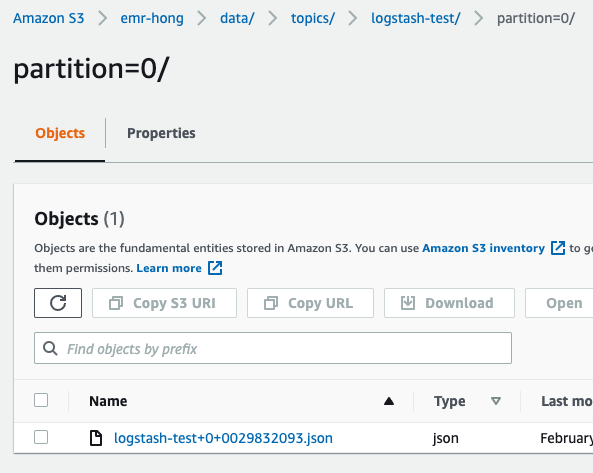This screenshot has height=473, width=593.
Task: Click the Last modified column header
Action: coord(567,401)
